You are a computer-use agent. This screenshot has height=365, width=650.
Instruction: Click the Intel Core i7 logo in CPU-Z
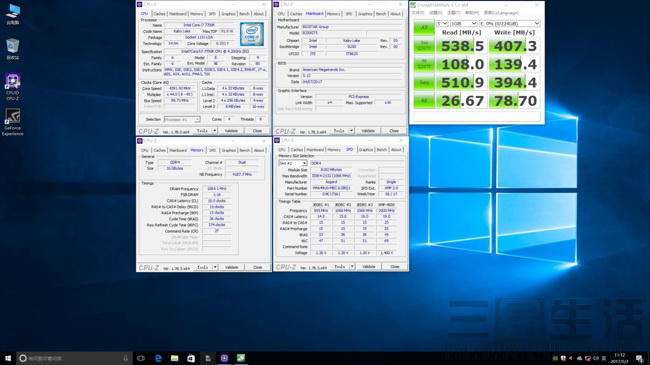click(x=252, y=34)
